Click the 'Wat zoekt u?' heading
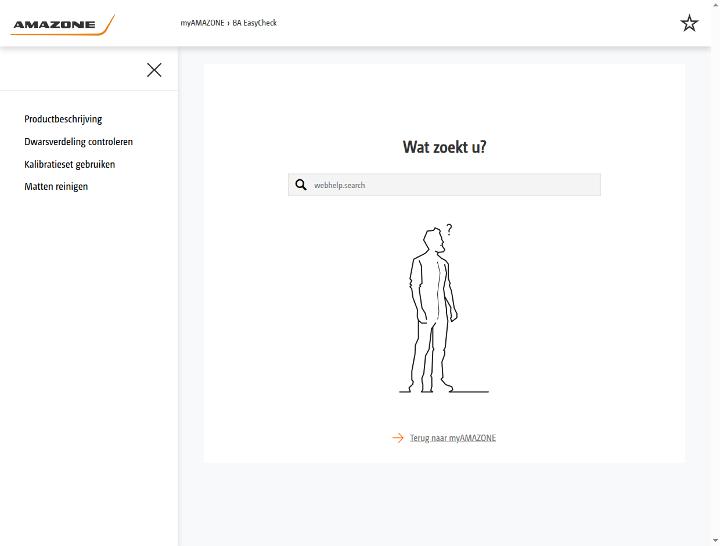 pos(444,147)
